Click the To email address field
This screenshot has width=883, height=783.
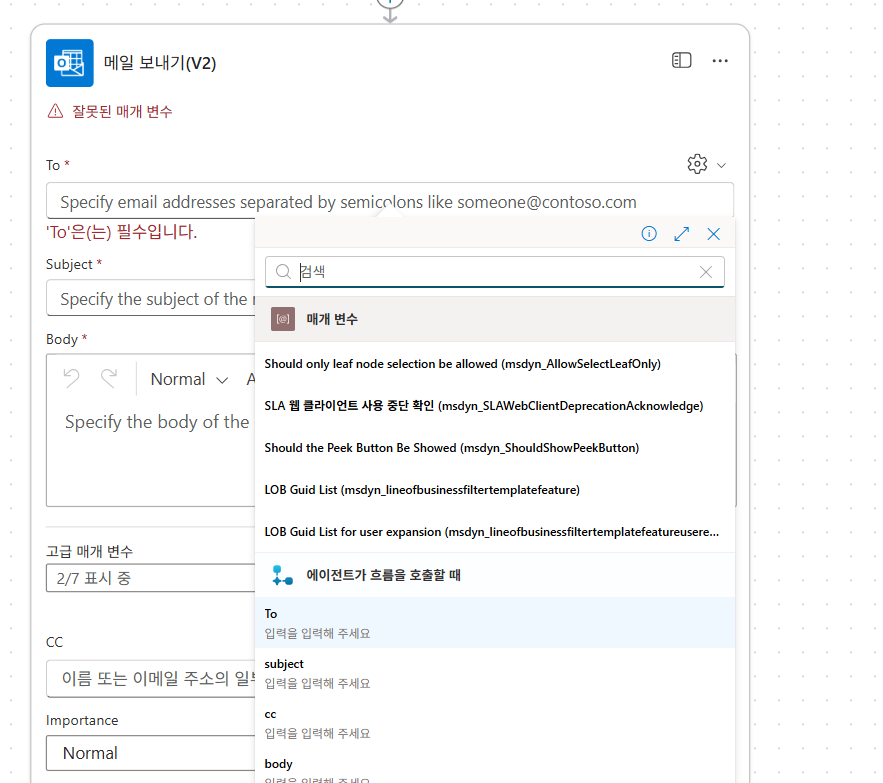click(390, 201)
